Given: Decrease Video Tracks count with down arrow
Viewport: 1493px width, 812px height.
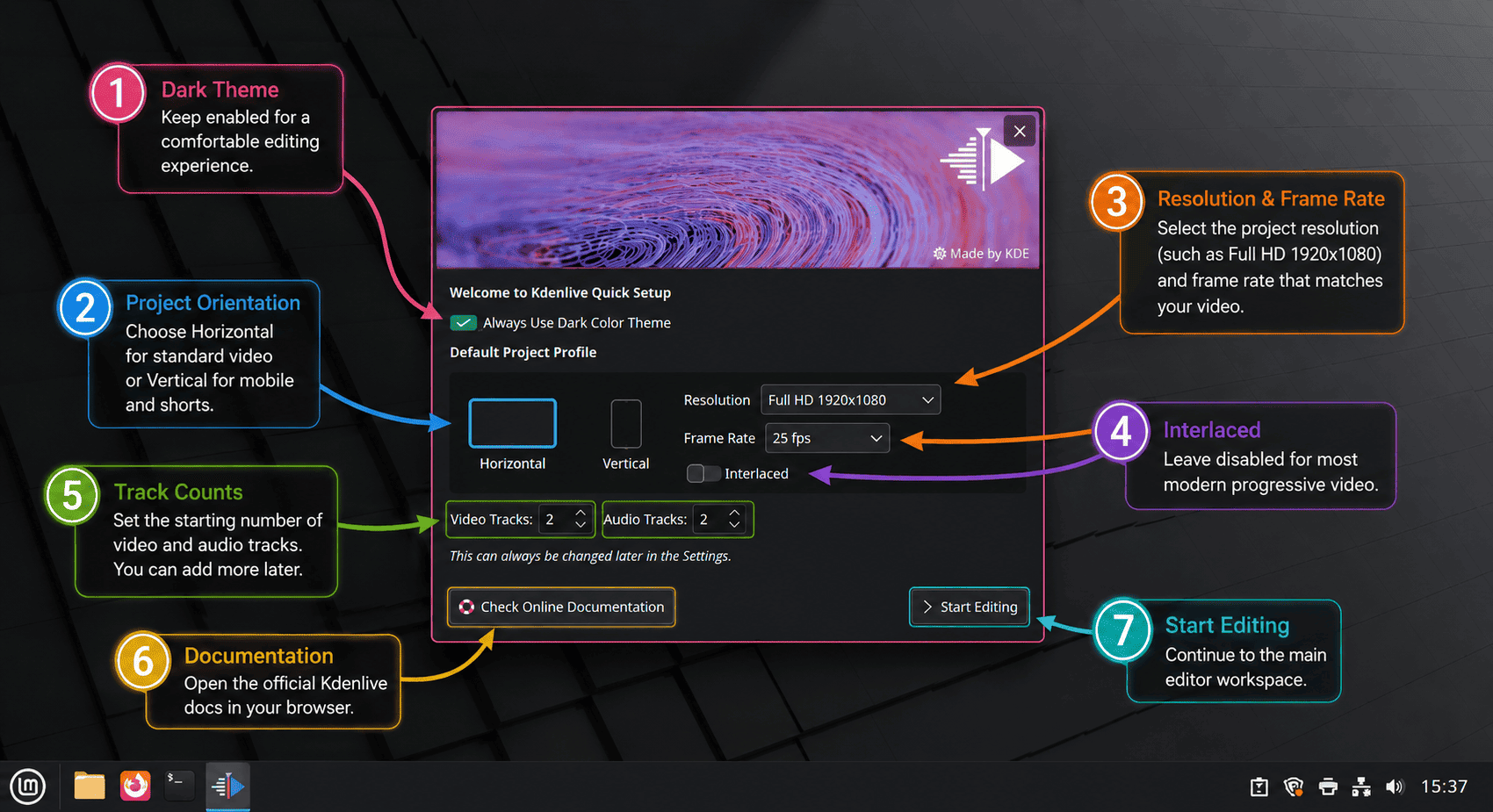Looking at the screenshot, I should [x=581, y=525].
